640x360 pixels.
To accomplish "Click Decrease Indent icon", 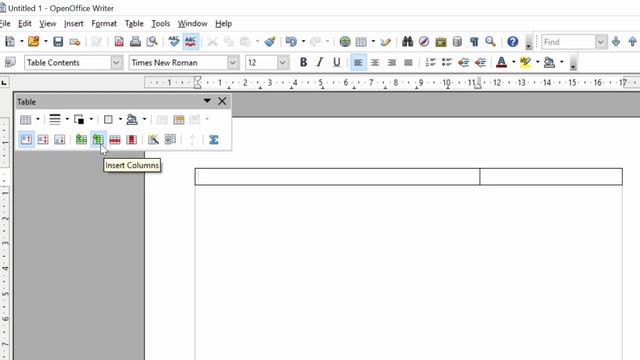I will tap(463, 62).
